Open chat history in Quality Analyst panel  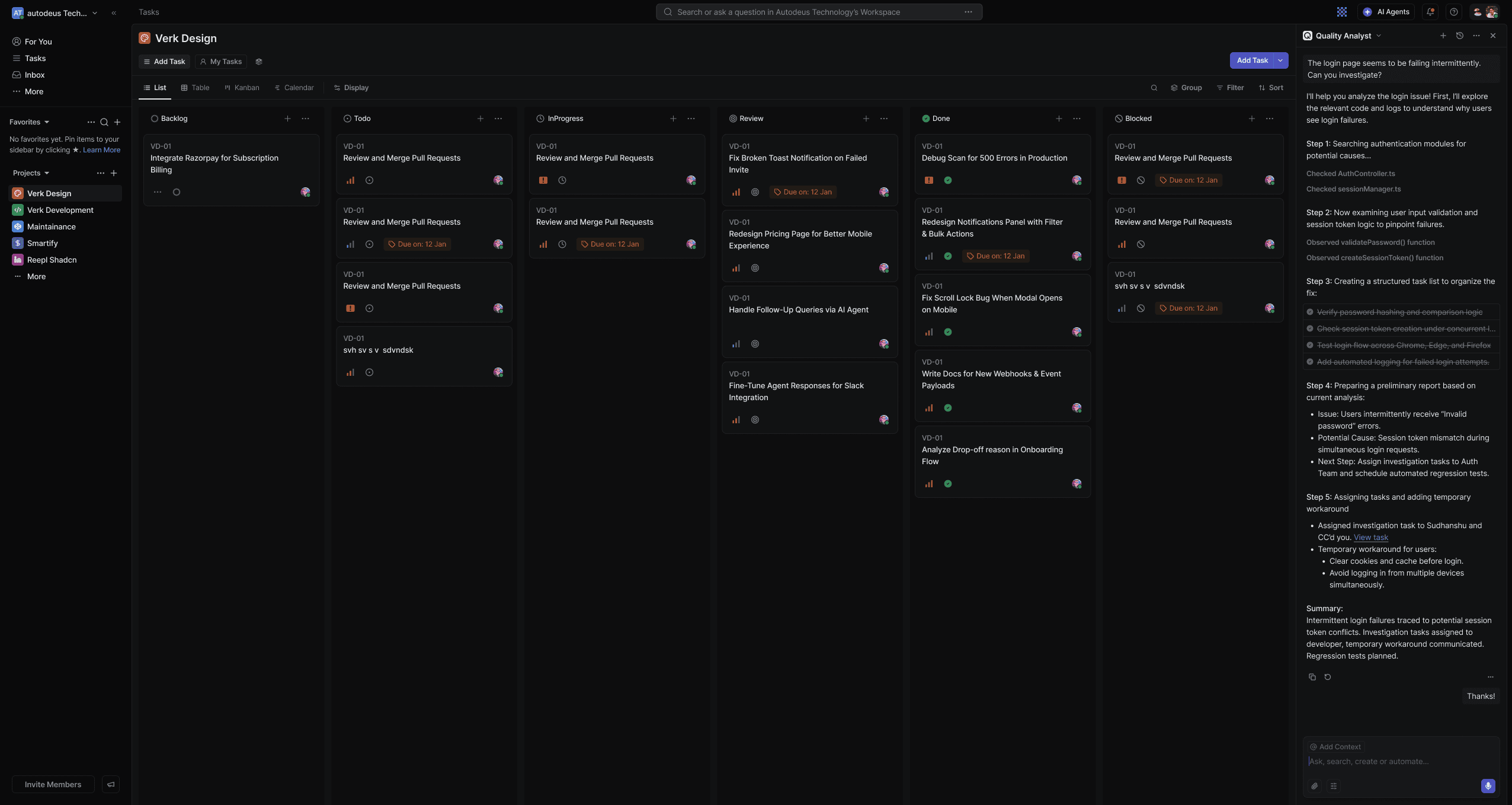[1460, 36]
